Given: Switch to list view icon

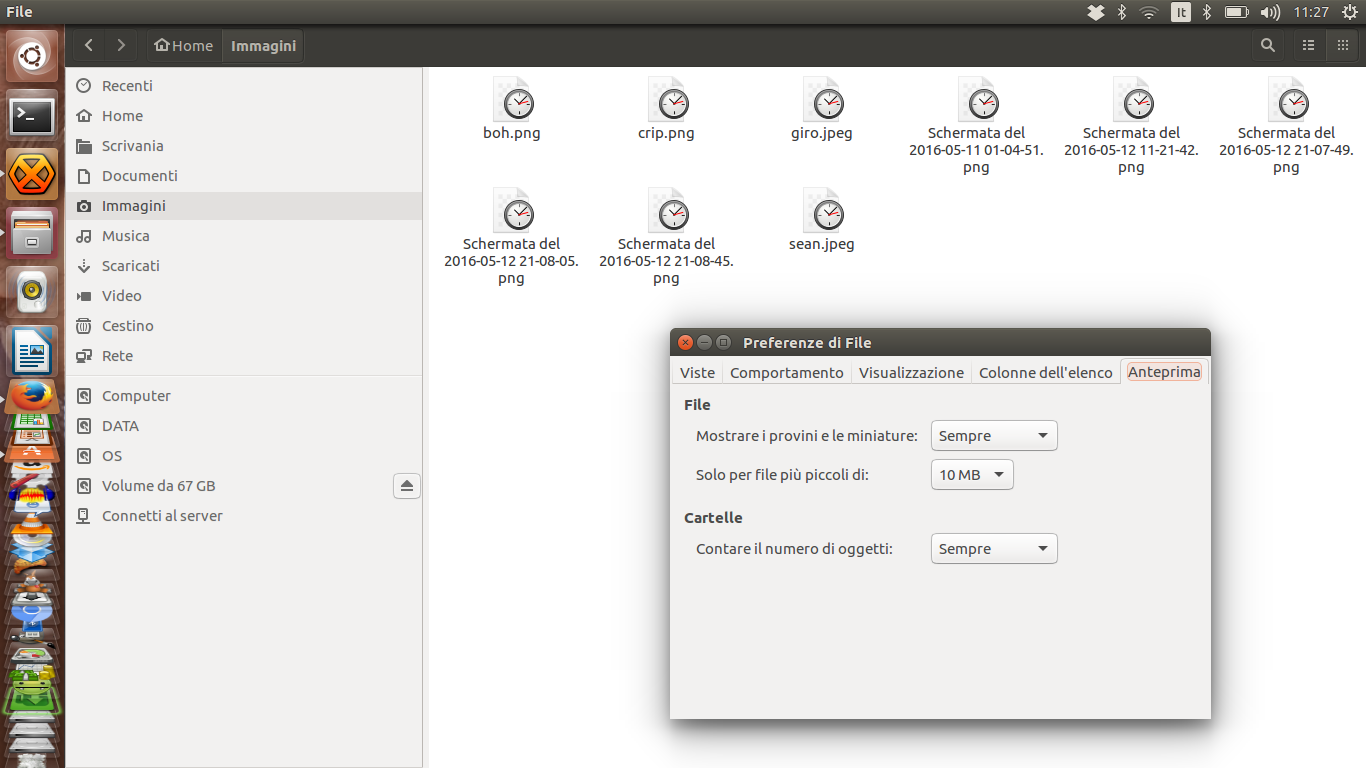Looking at the screenshot, I should pos(1308,45).
